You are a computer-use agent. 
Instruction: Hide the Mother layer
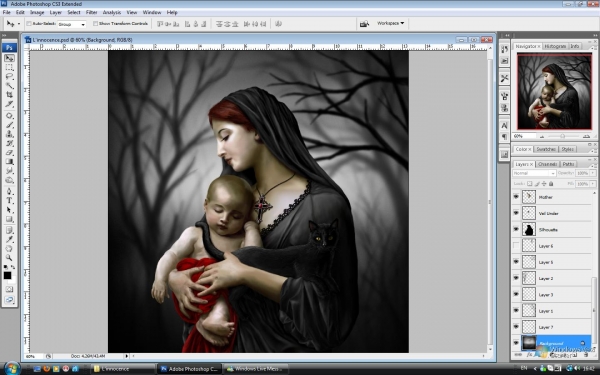516,197
